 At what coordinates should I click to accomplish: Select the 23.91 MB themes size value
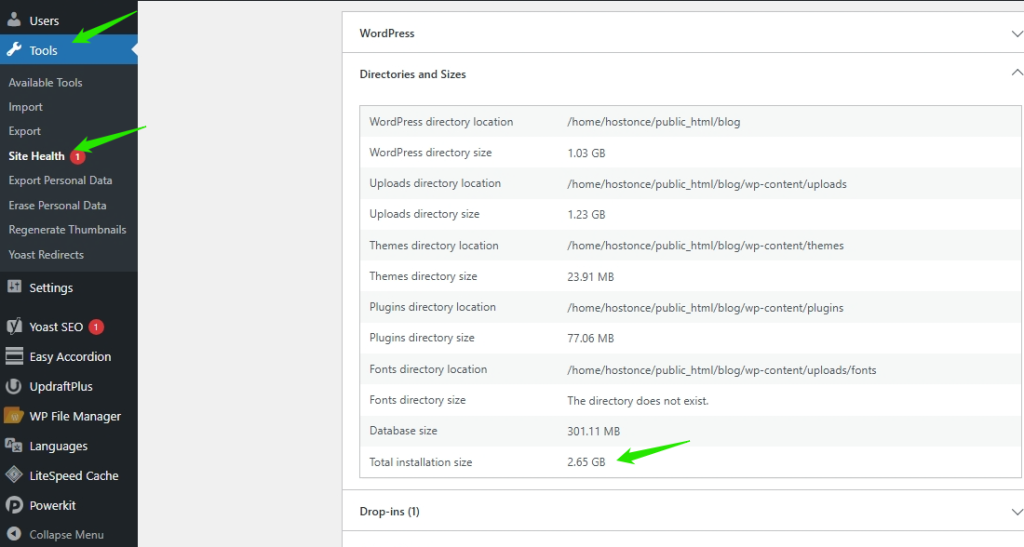click(590, 277)
